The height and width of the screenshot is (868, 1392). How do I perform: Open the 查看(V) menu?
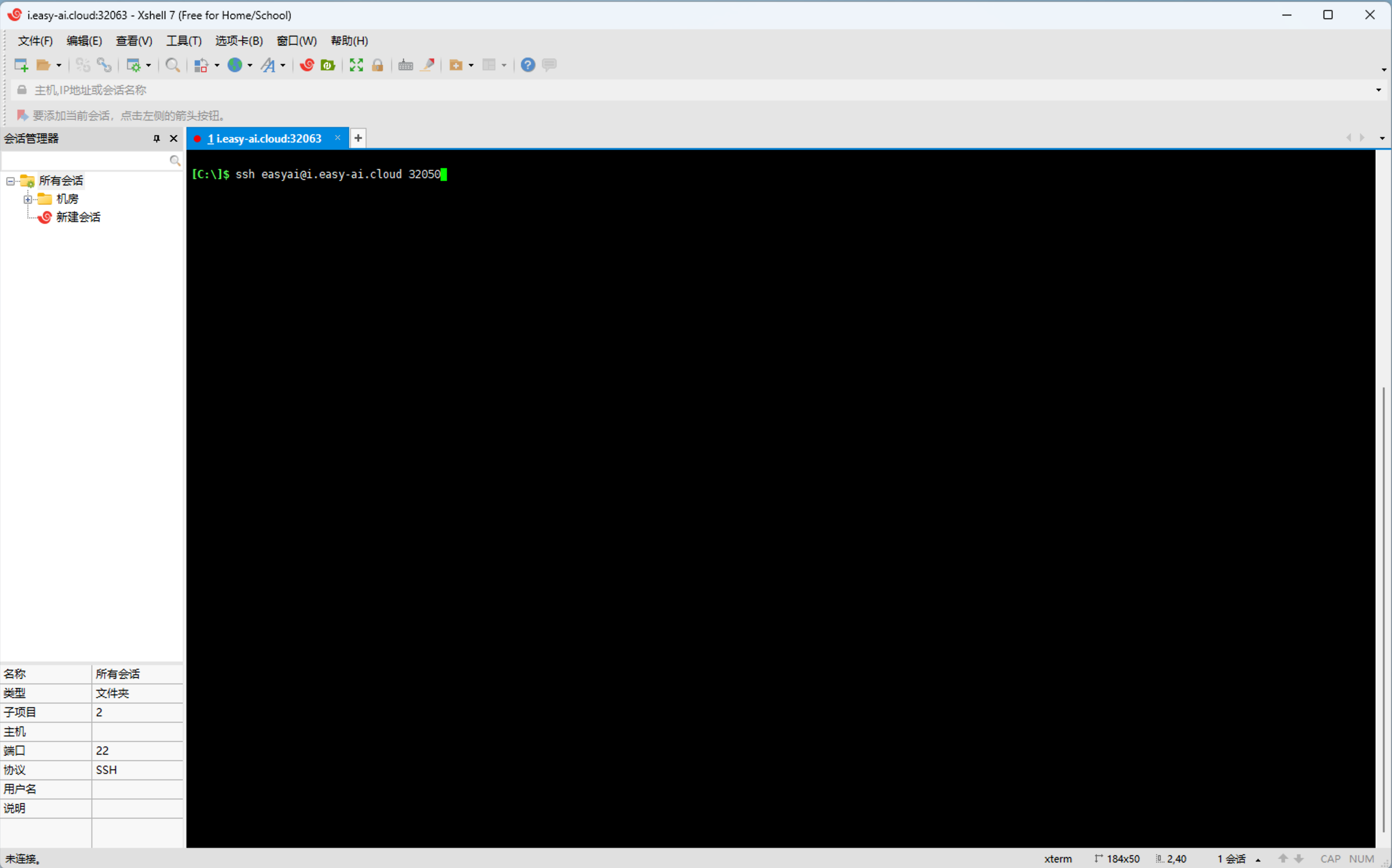pos(134,41)
